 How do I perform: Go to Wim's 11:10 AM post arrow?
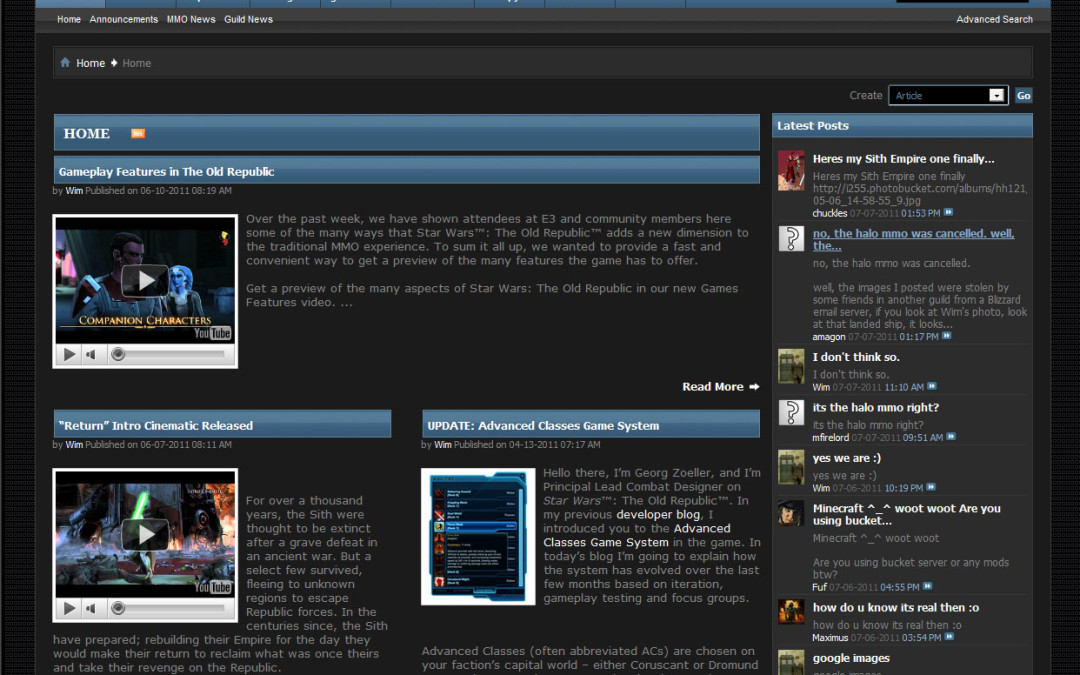[932, 386]
